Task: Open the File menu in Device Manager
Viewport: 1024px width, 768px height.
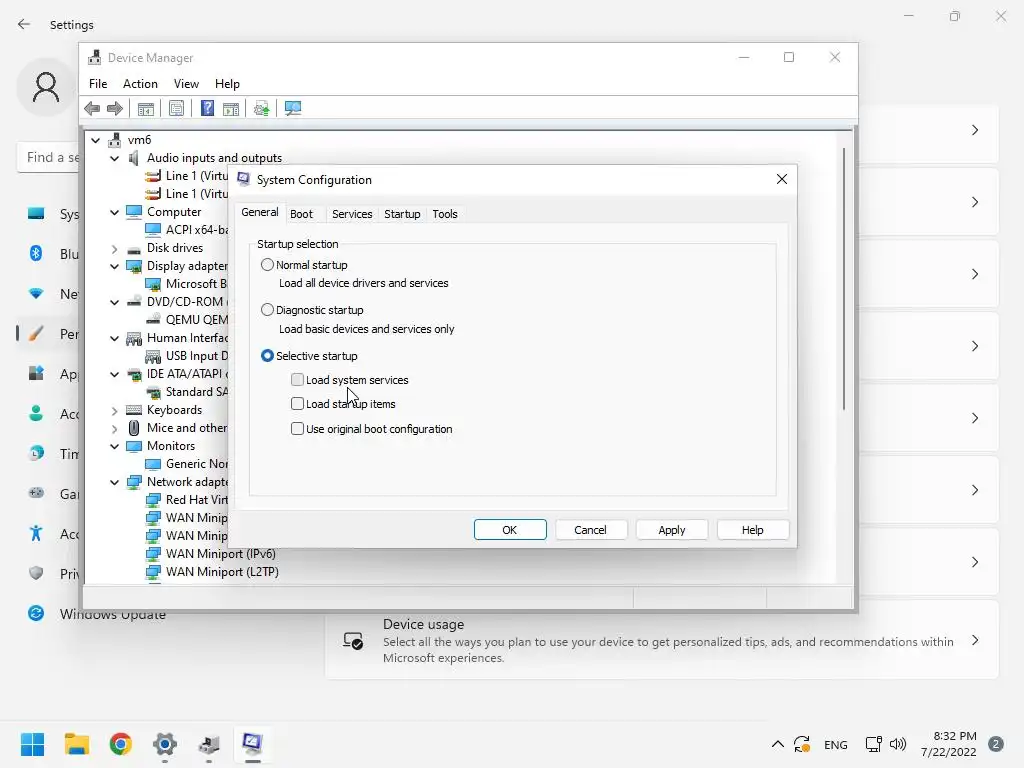Action: click(x=98, y=84)
